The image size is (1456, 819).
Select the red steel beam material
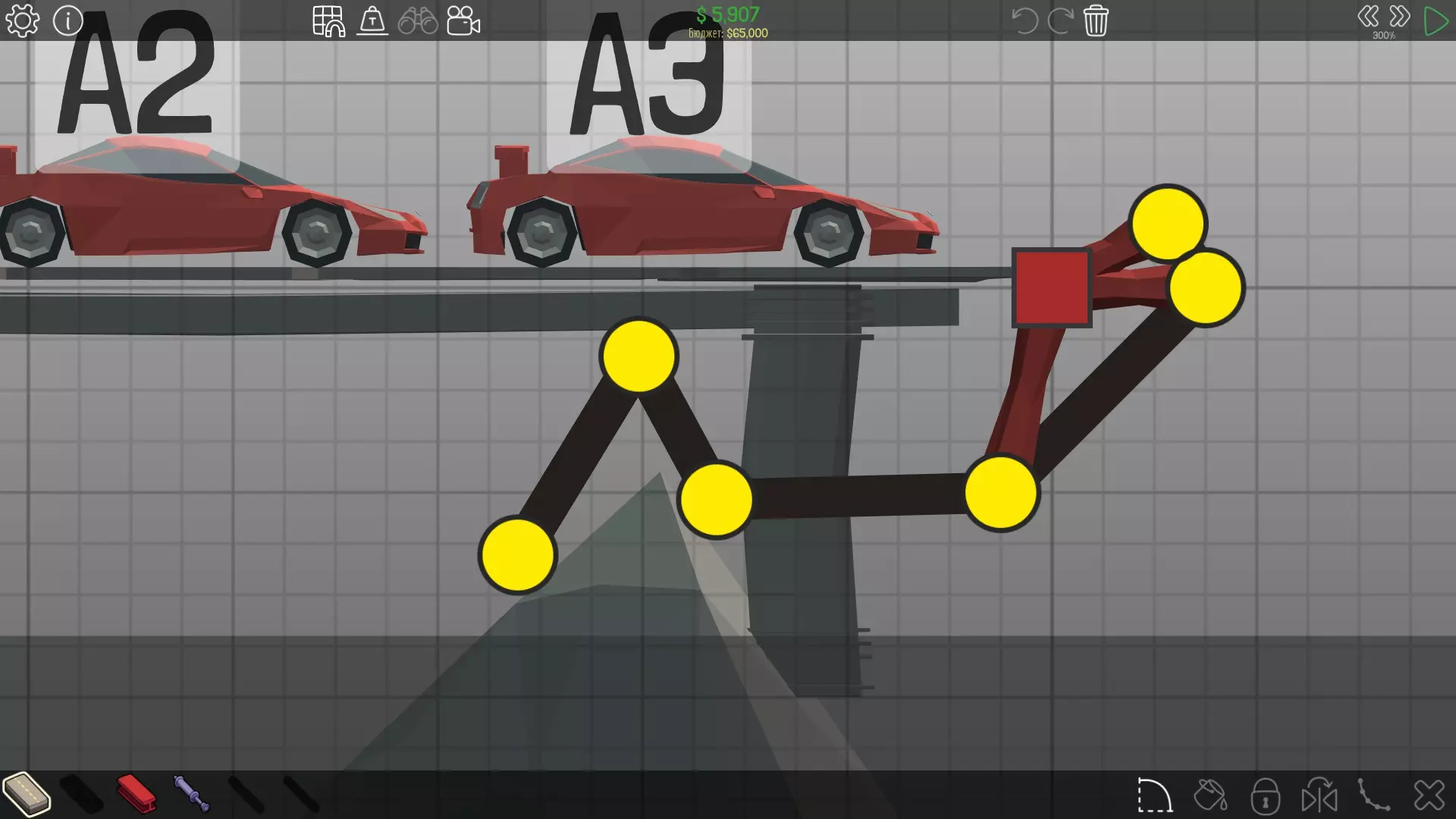pyautogui.click(x=136, y=794)
